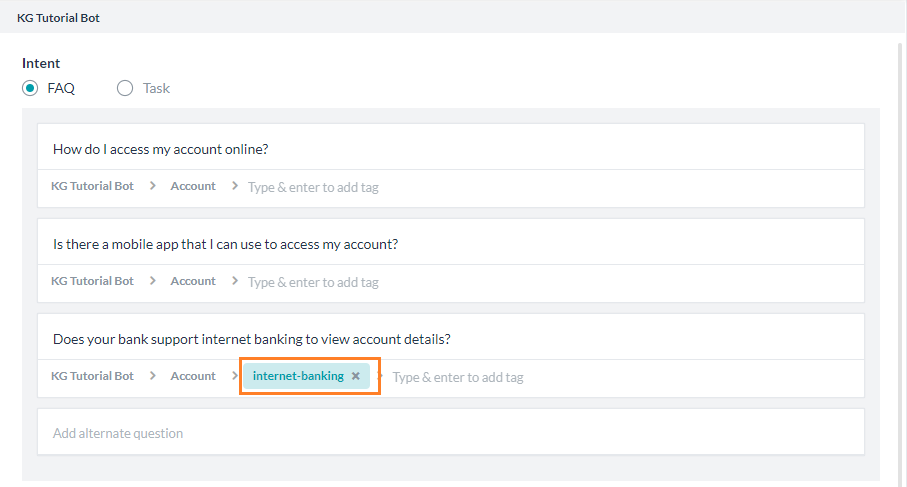Viewport: 907px width, 487px height.
Task: Edit the 'How do I access my account online?' question
Action: (160, 149)
